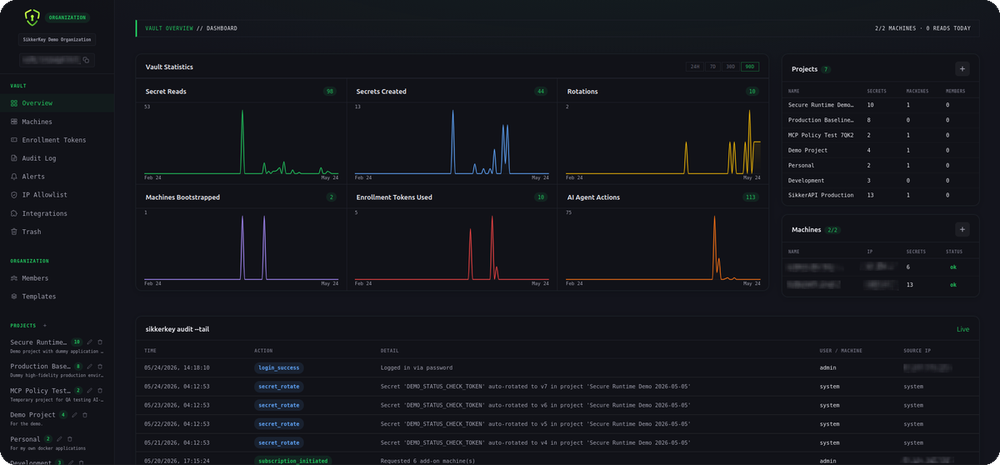
Task: Click the AI Agent Actions count 113
Action: pyautogui.click(x=751, y=198)
